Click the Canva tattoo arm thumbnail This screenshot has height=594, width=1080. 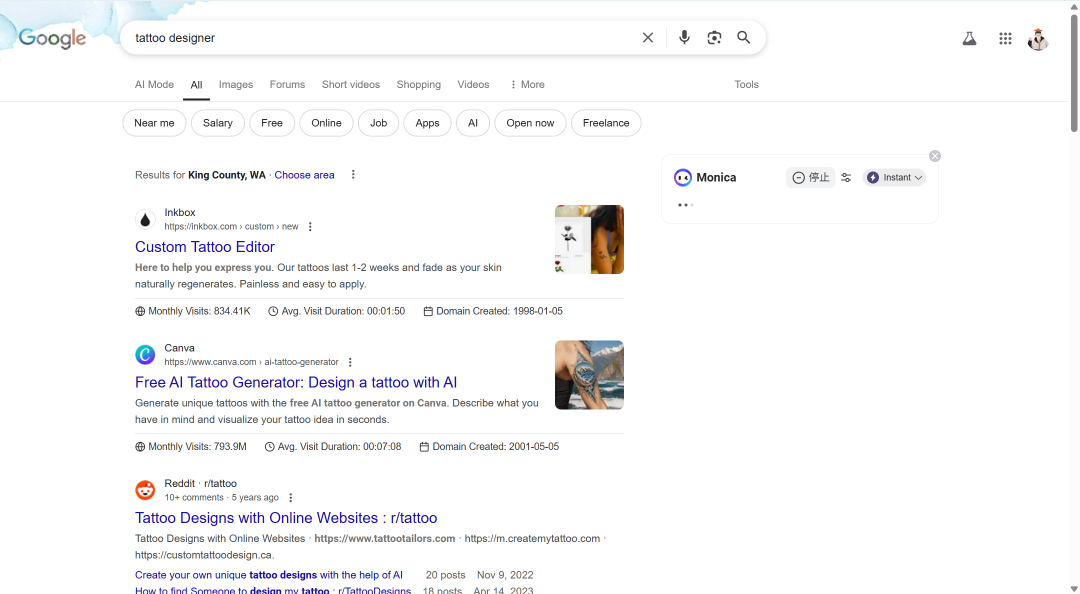tap(590, 375)
